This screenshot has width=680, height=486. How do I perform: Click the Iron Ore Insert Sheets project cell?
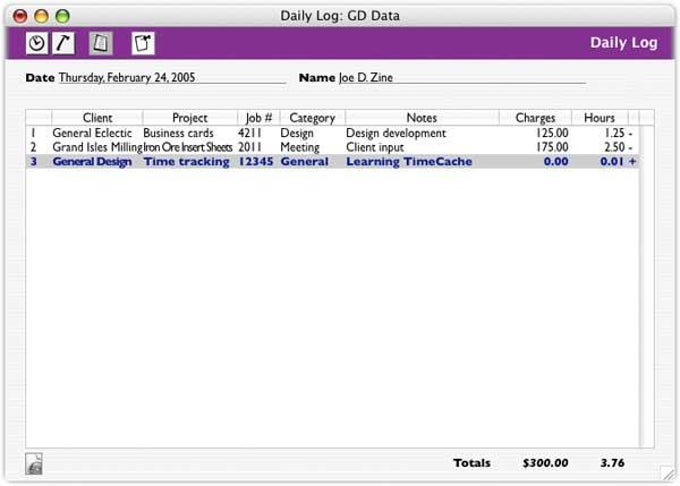[x=188, y=147]
